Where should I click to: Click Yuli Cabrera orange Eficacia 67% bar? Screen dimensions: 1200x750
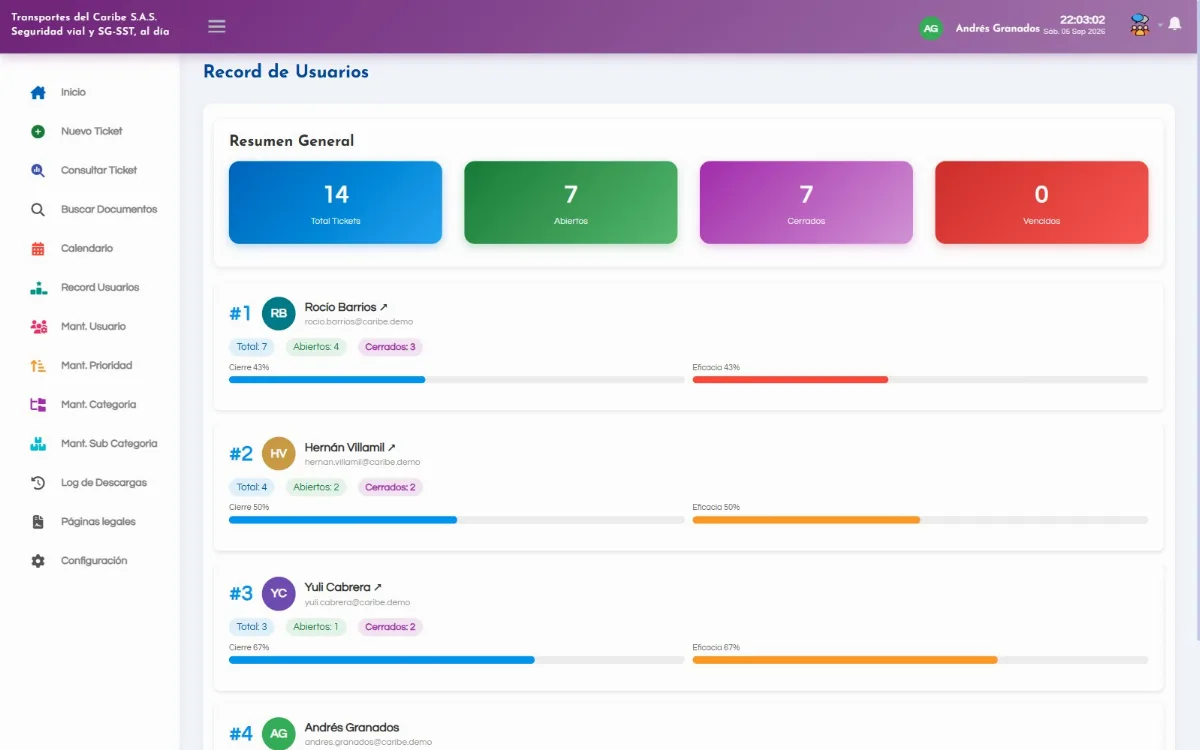tap(845, 660)
